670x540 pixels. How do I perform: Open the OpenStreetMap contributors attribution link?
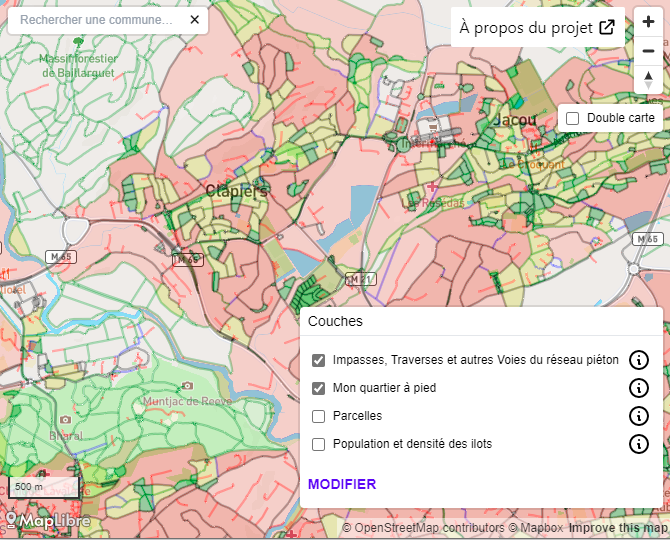pyautogui.click(x=422, y=528)
